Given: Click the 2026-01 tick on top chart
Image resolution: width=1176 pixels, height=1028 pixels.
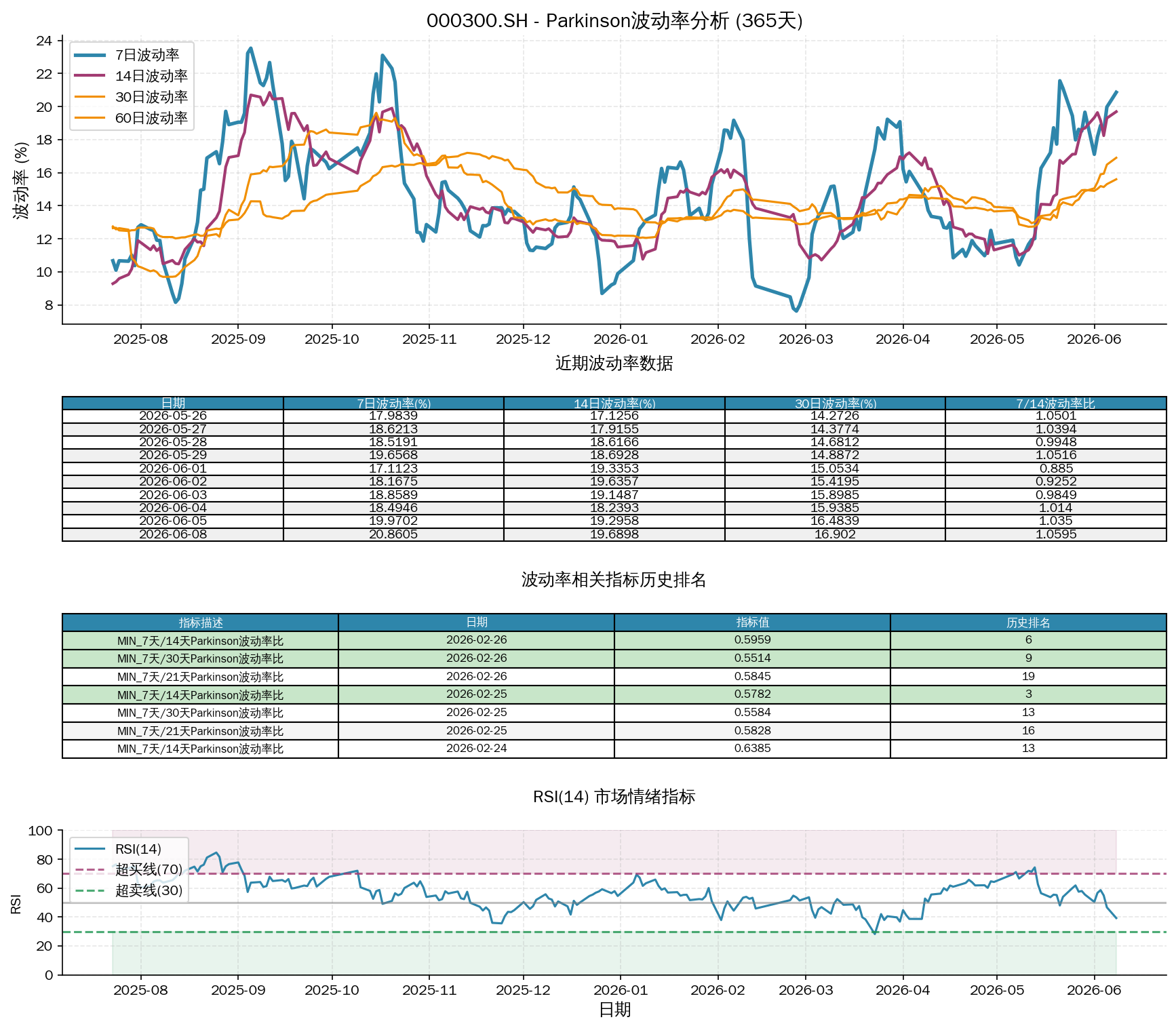Looking at the screenshot, I should [x=621, y=339].
